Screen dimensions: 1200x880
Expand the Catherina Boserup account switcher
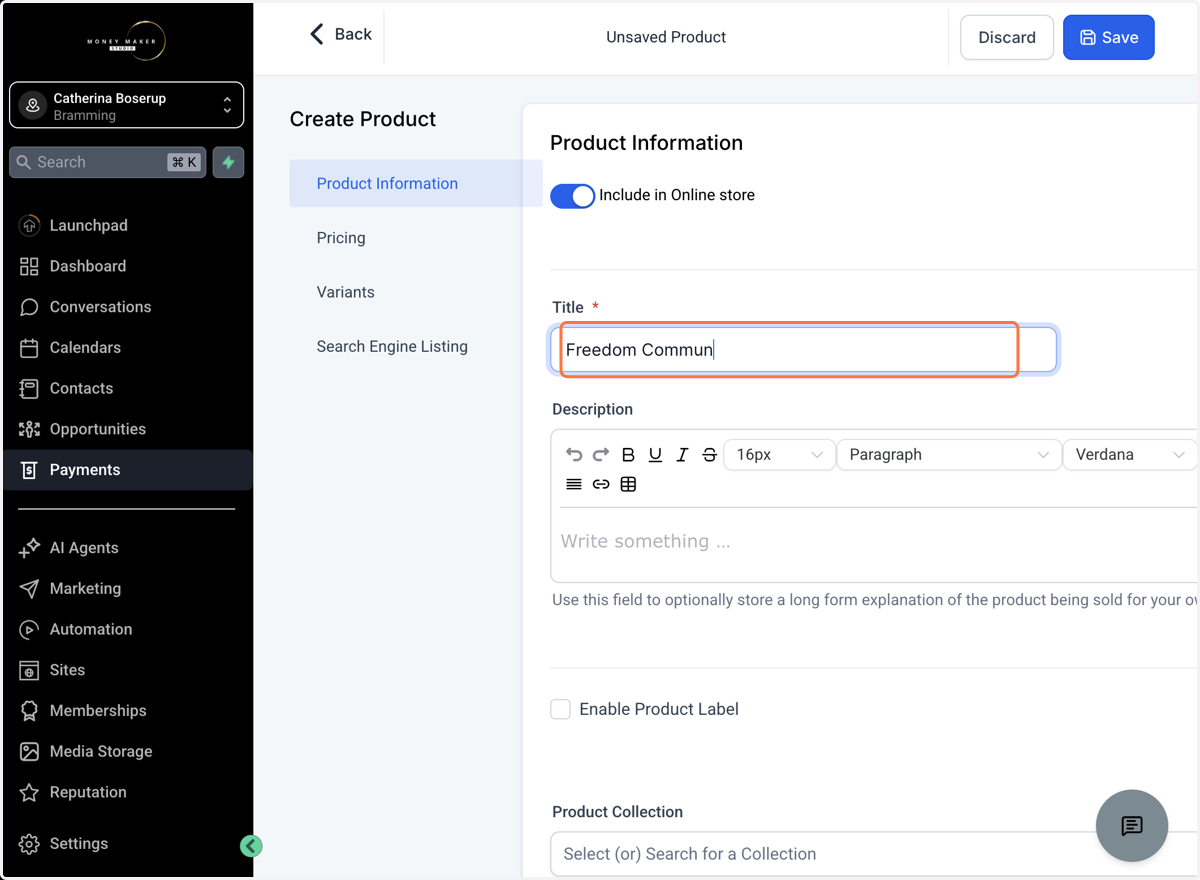pyautogui.click(x=127, y=105)
